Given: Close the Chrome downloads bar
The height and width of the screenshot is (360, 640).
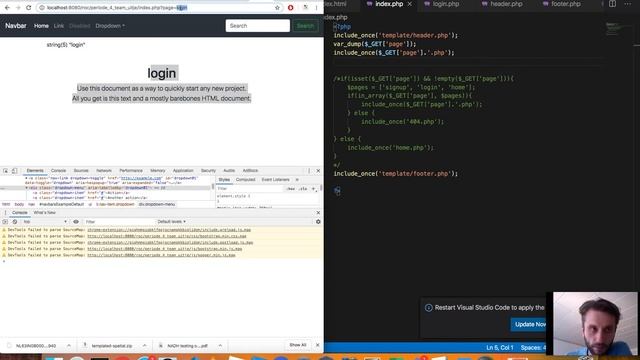Looking at the screenshot, I should pyautogui.click(x=318, y=345).
